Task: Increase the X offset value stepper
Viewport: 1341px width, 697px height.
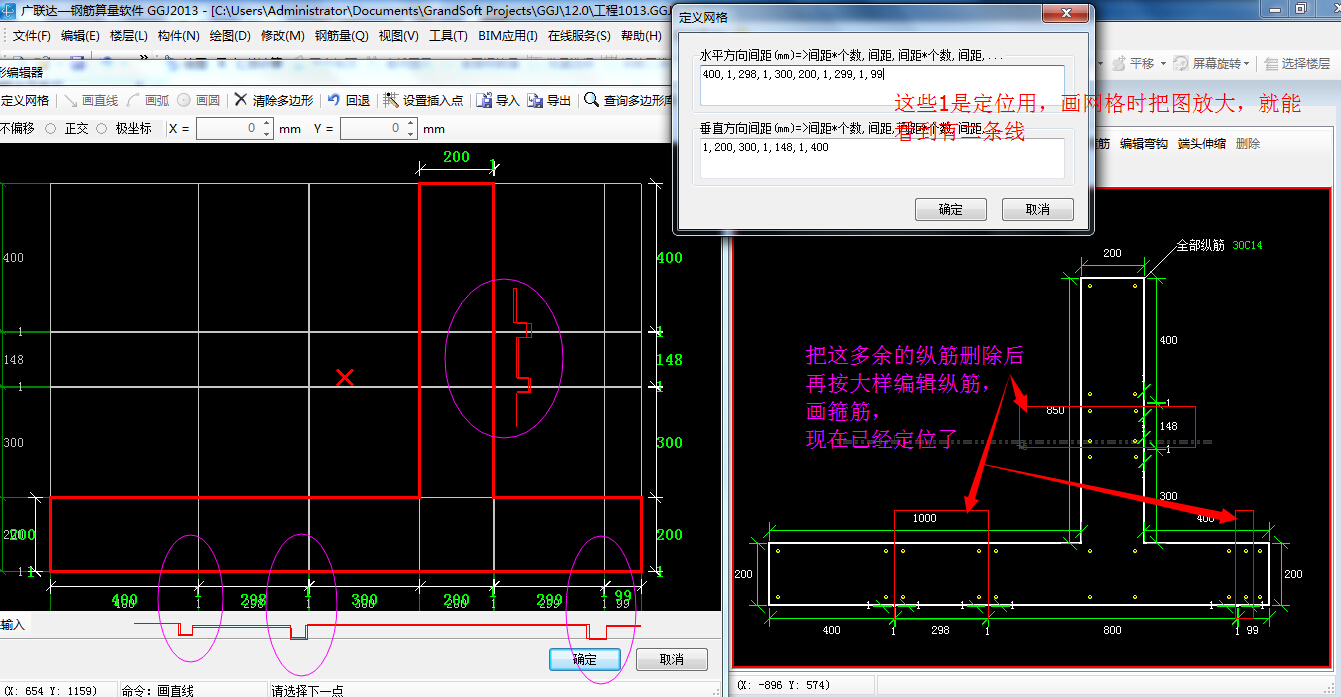Action: pyautogui.click(x=266, y=124)
